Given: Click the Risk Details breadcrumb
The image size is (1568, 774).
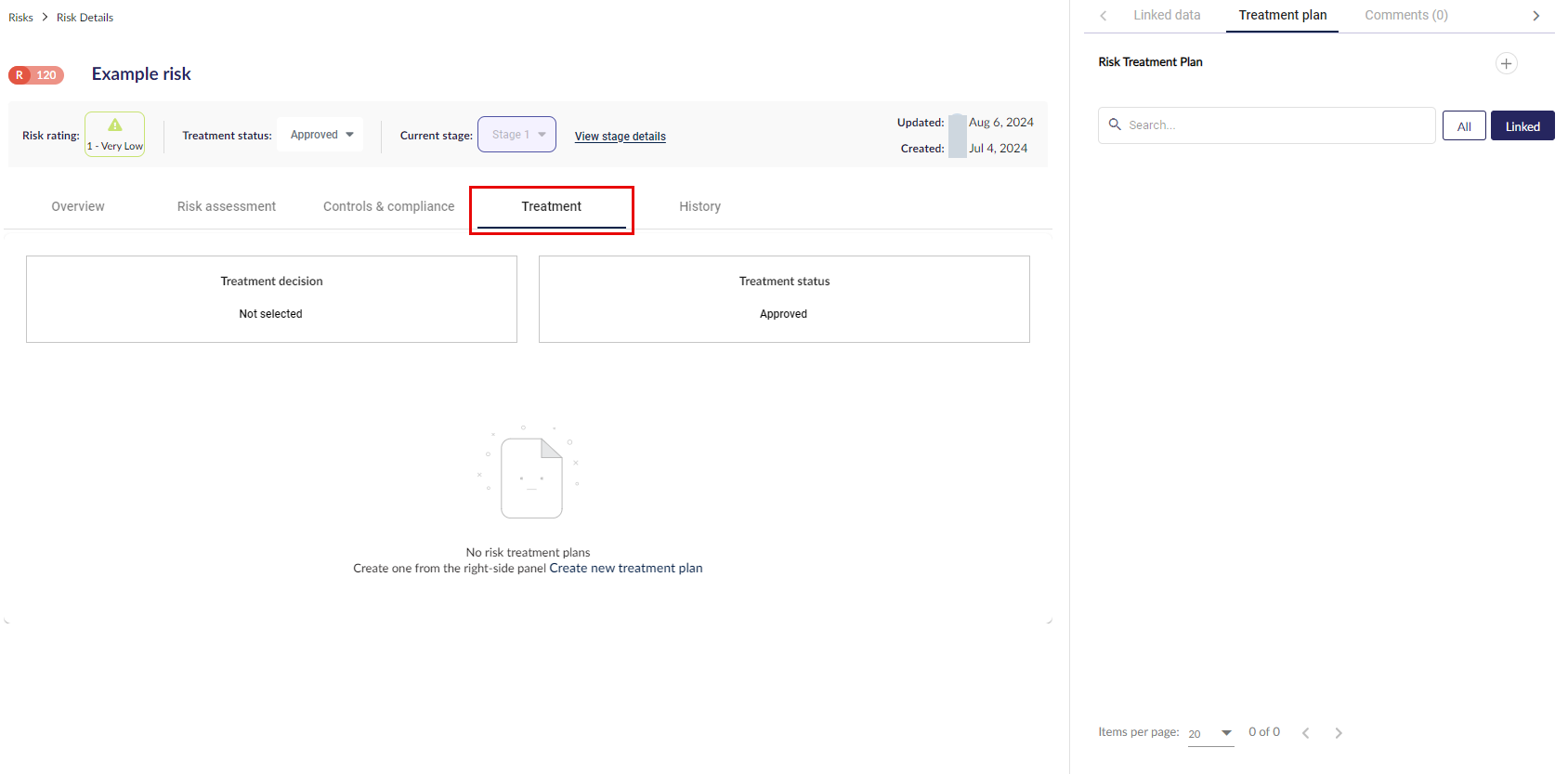Looking at the screenshot, I should (85, 18).
